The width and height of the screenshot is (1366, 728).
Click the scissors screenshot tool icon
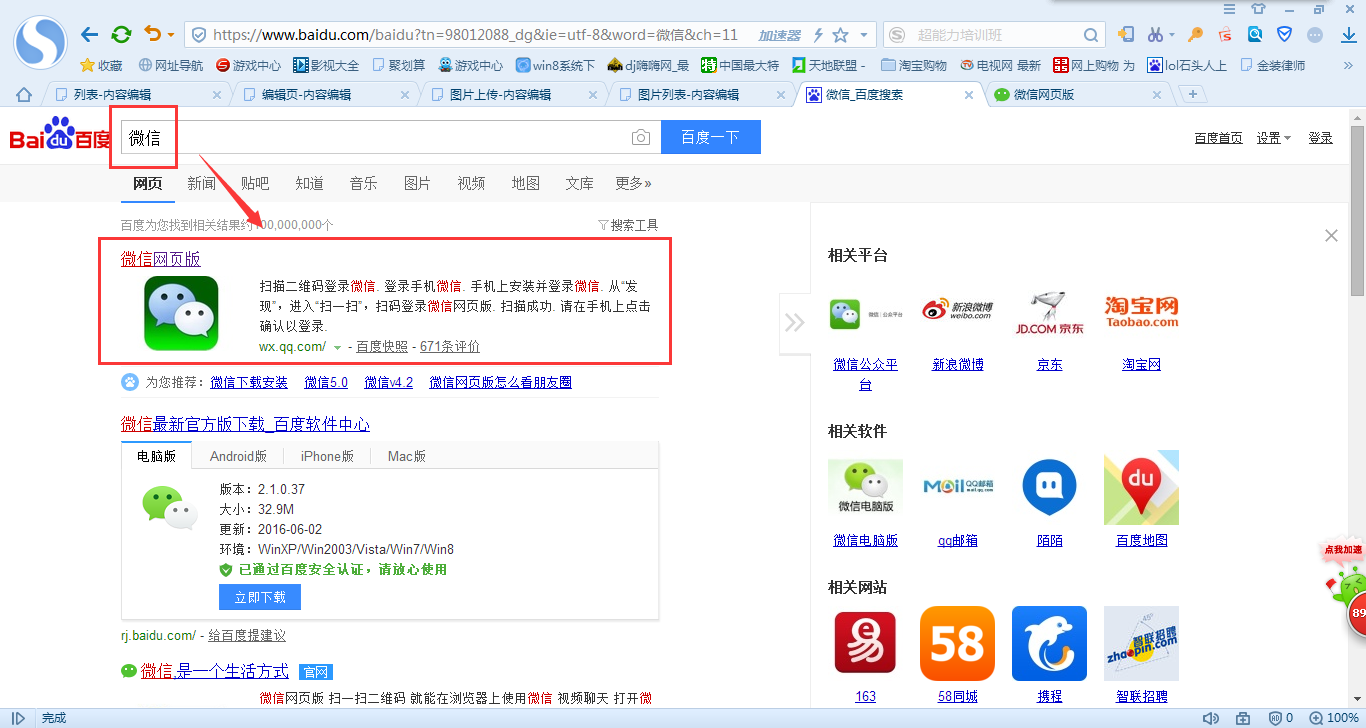tap(1155, 34)
